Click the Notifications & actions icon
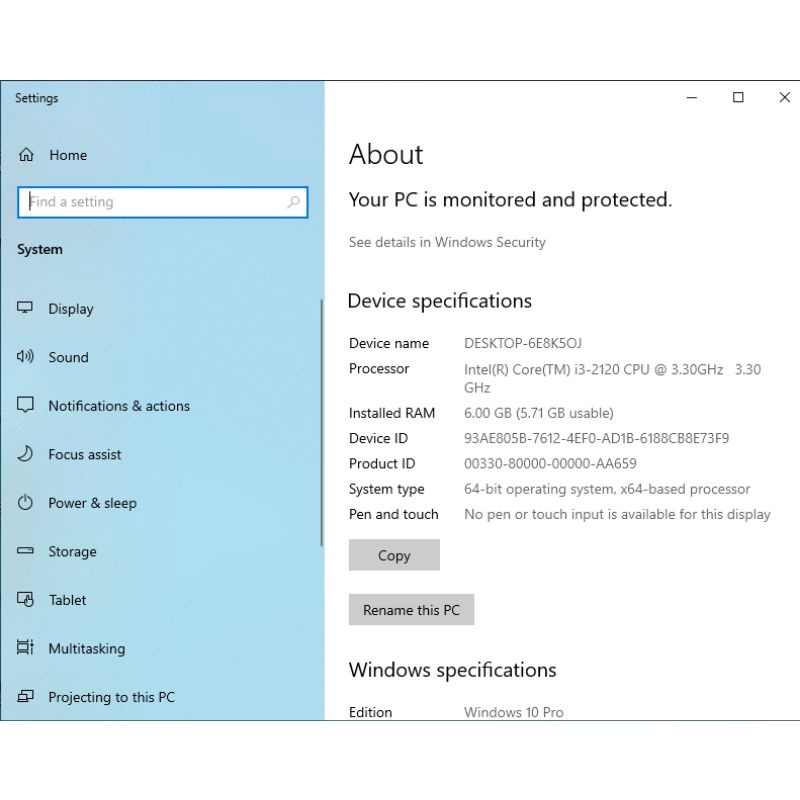Image resolution: width=800 pixels, height=800 pixels. click(x=26, y=406)
